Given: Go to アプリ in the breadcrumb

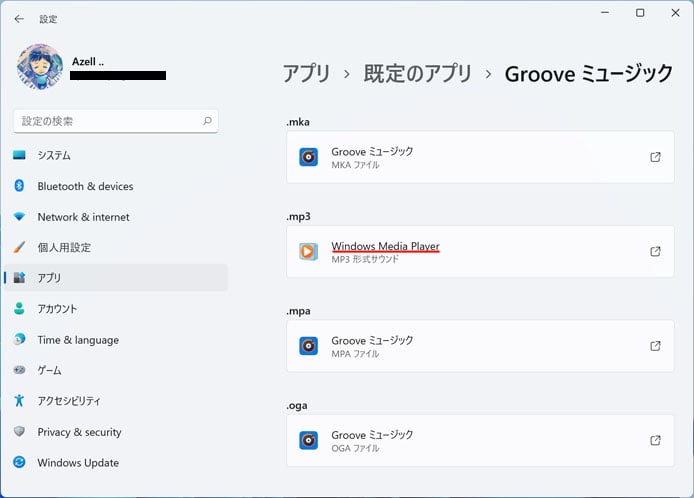Looking at the screenshot, I should 307,73.
